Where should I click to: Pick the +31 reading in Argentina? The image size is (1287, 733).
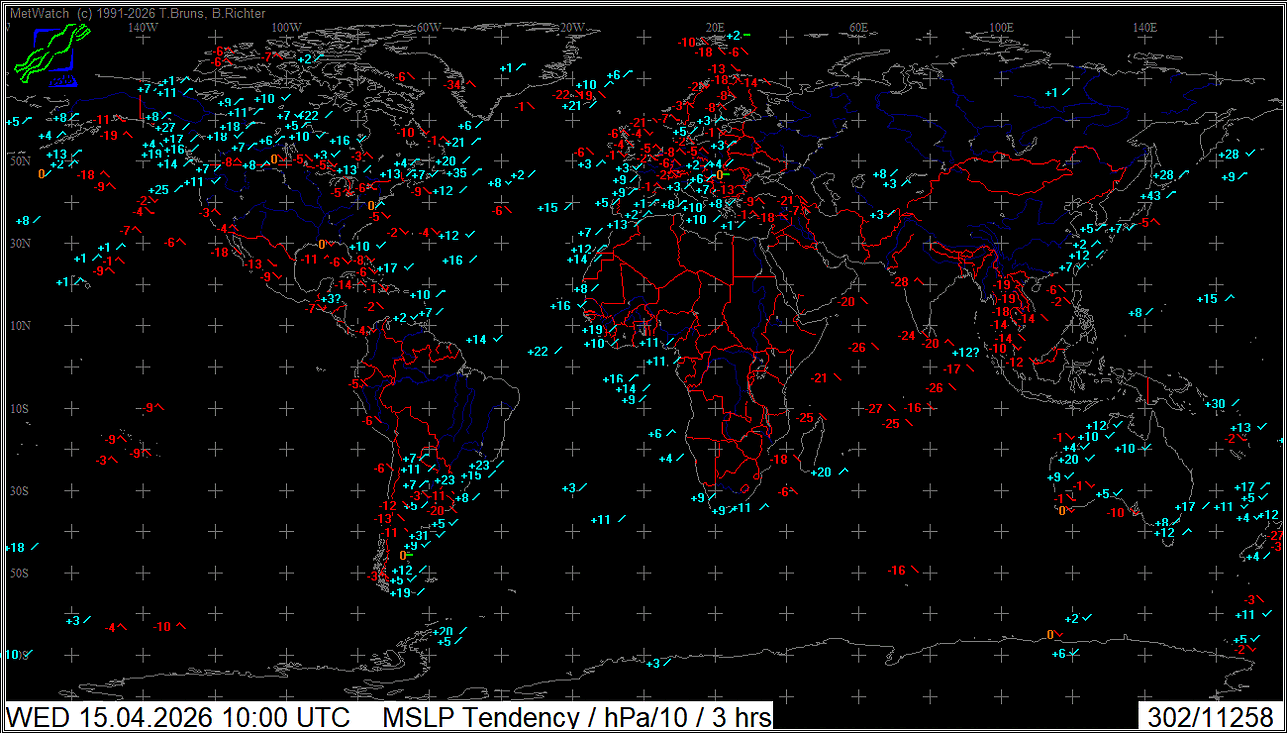pos(419,536)
